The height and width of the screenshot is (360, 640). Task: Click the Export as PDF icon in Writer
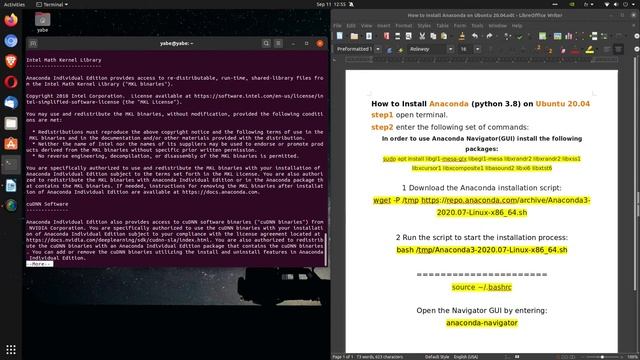386,36
